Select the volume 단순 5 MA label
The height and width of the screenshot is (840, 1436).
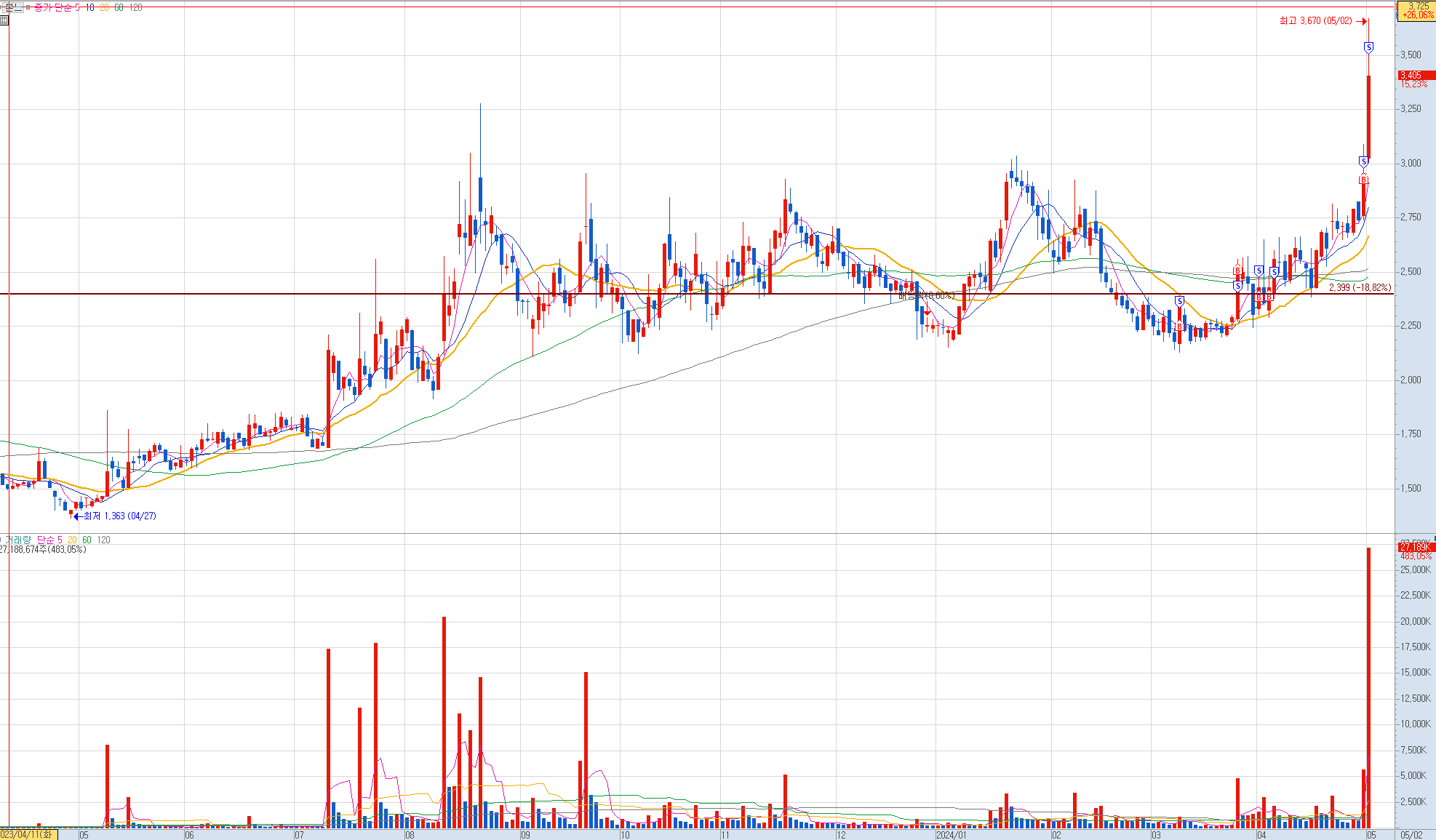coord(49,540)
